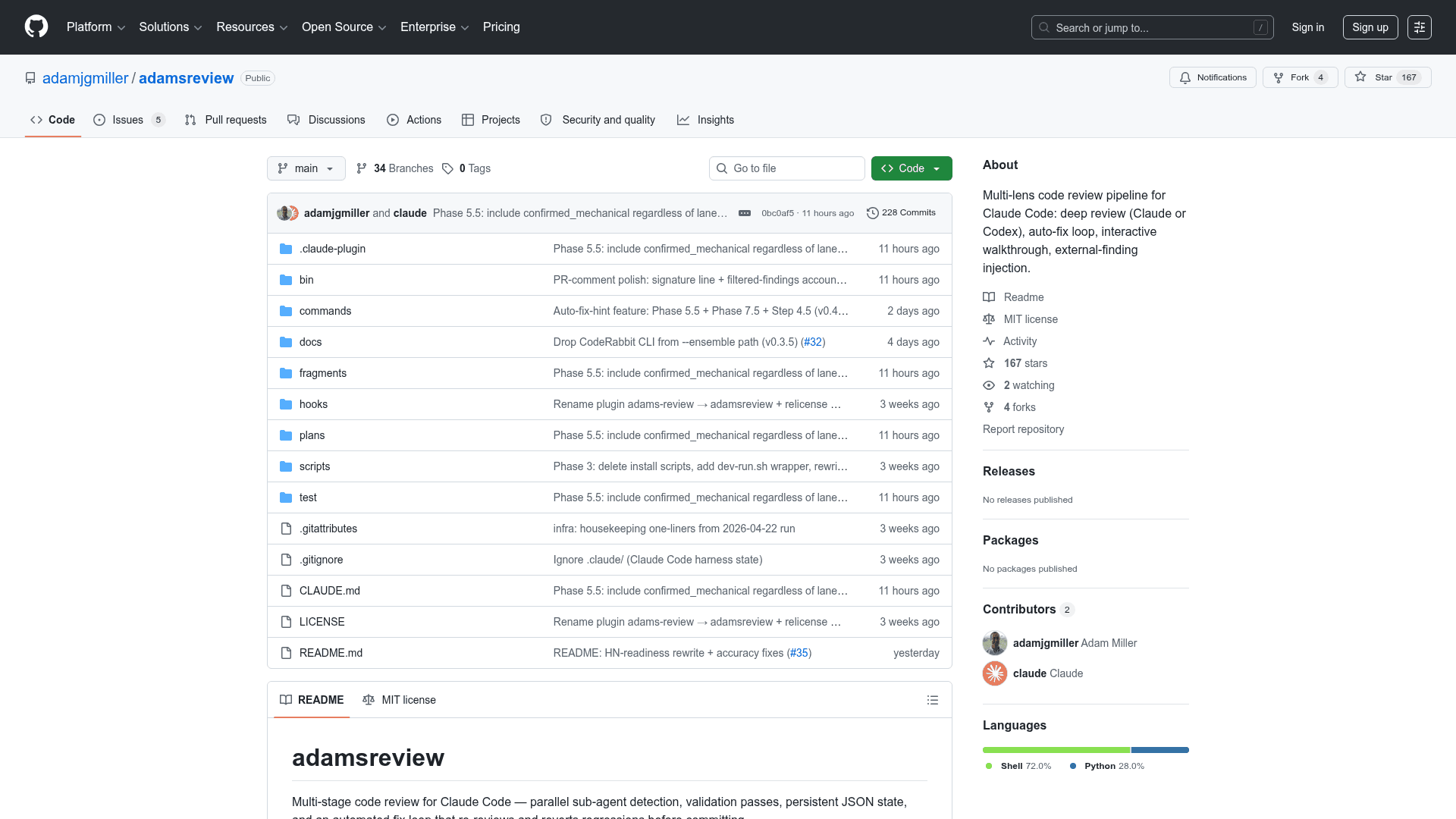Switch to the Code tab
The height and width of the screenshot is (819, 1456).
[x=53, y=120]
